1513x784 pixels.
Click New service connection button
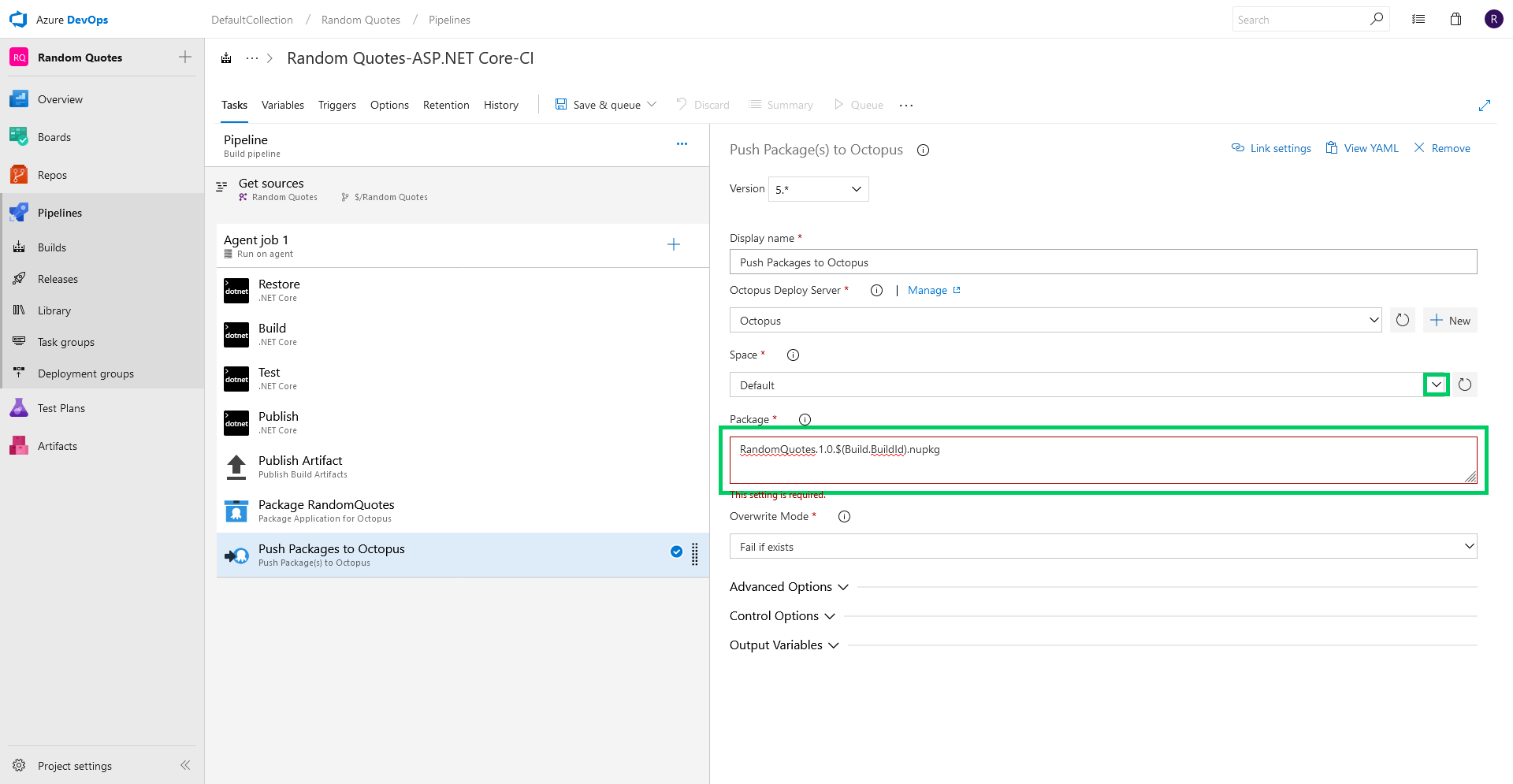1450,320
